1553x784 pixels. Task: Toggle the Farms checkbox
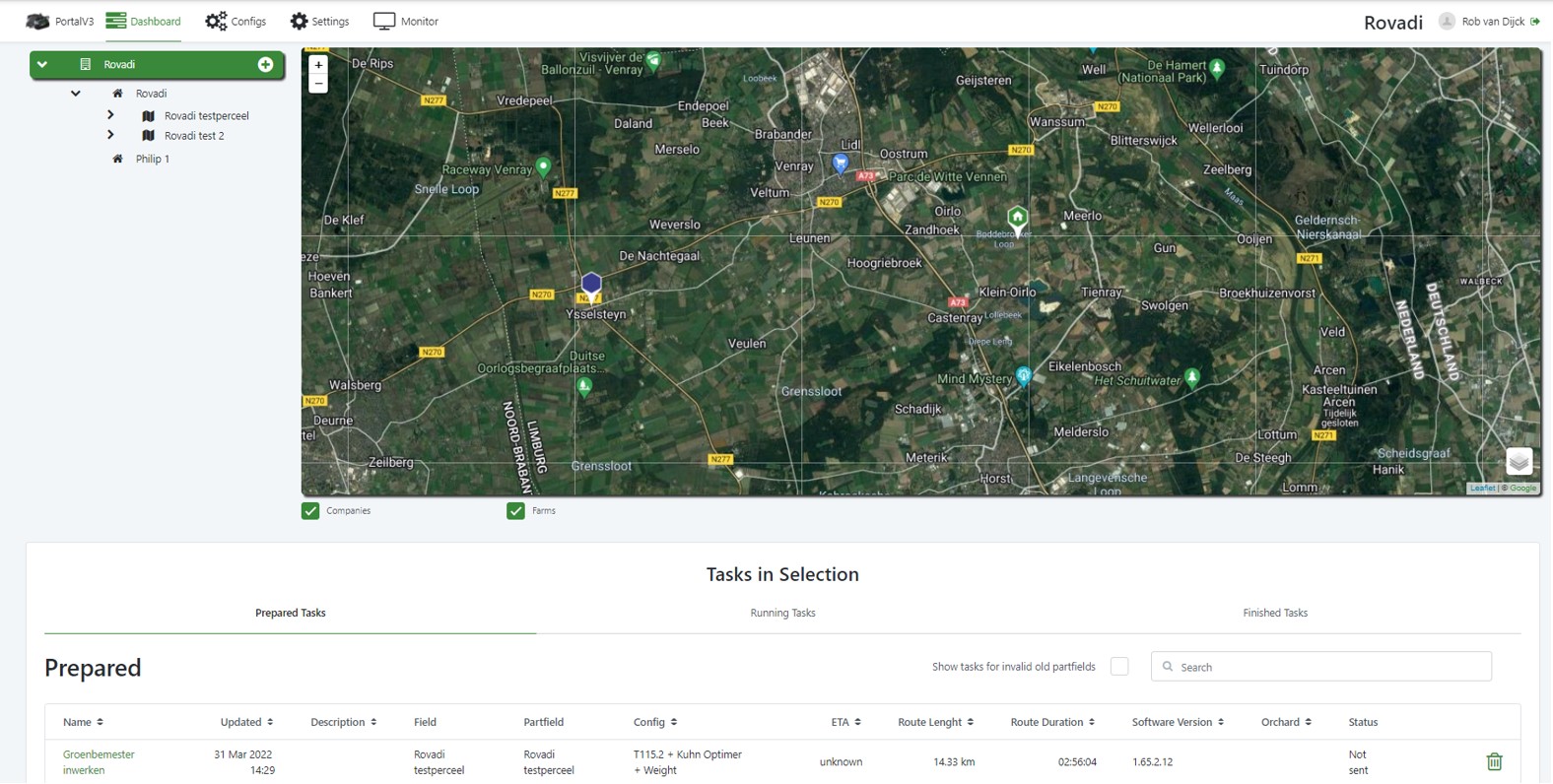[x=515, y=510]
